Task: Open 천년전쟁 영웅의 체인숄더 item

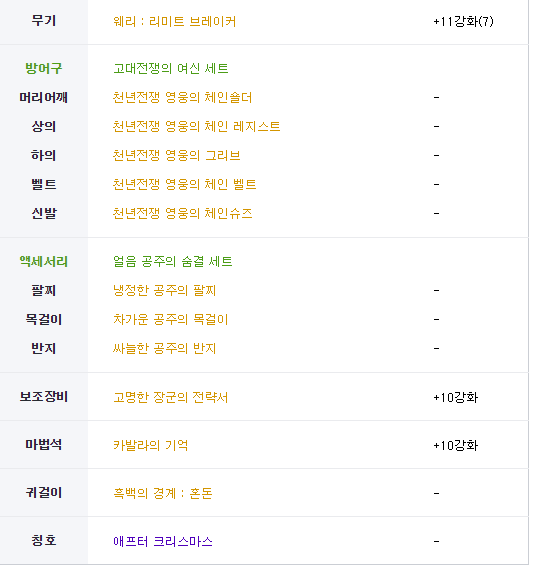Action: (182, 98)
